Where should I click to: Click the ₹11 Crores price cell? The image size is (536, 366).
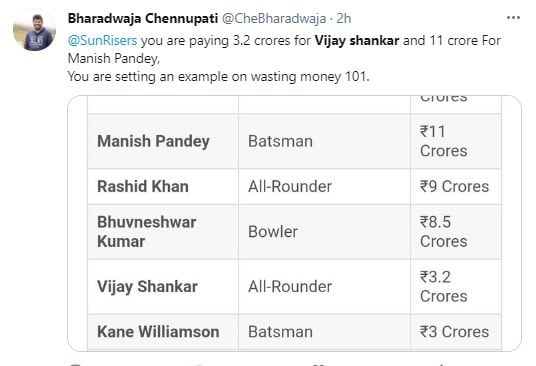click(x=456, y=141)
